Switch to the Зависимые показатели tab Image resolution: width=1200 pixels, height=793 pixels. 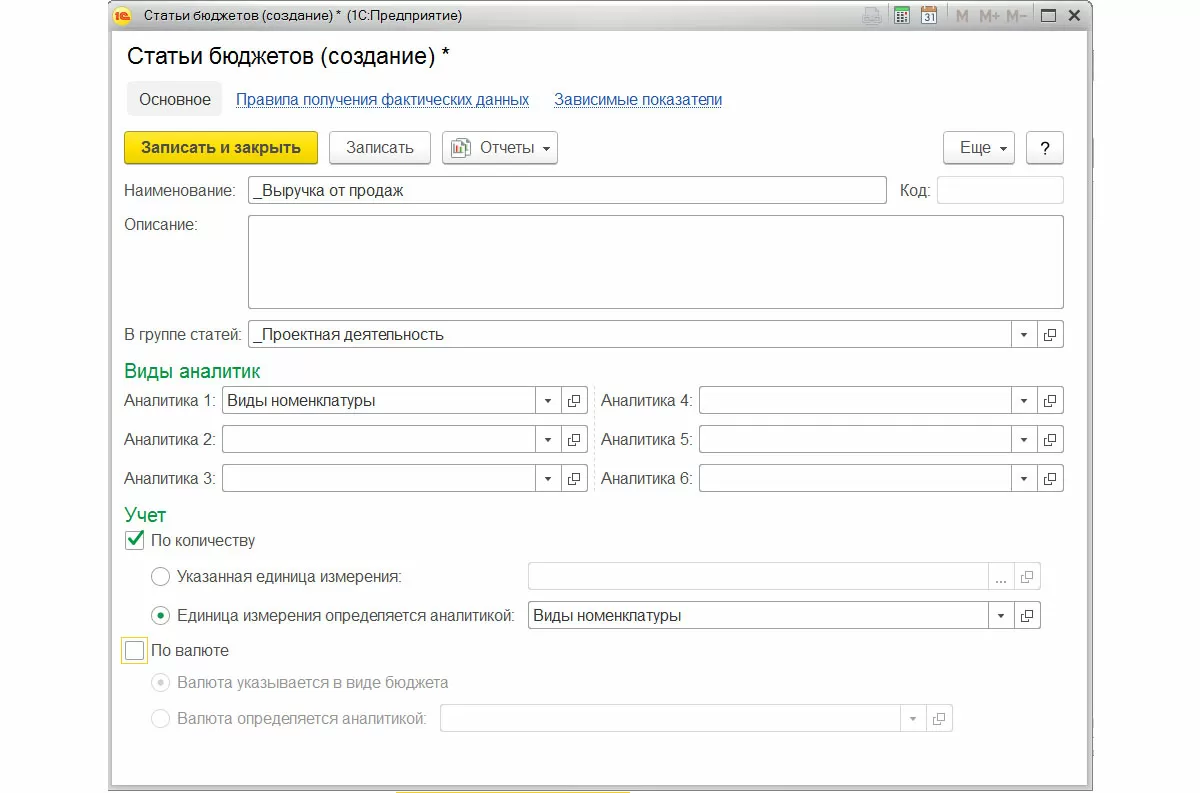pos(638,100)
